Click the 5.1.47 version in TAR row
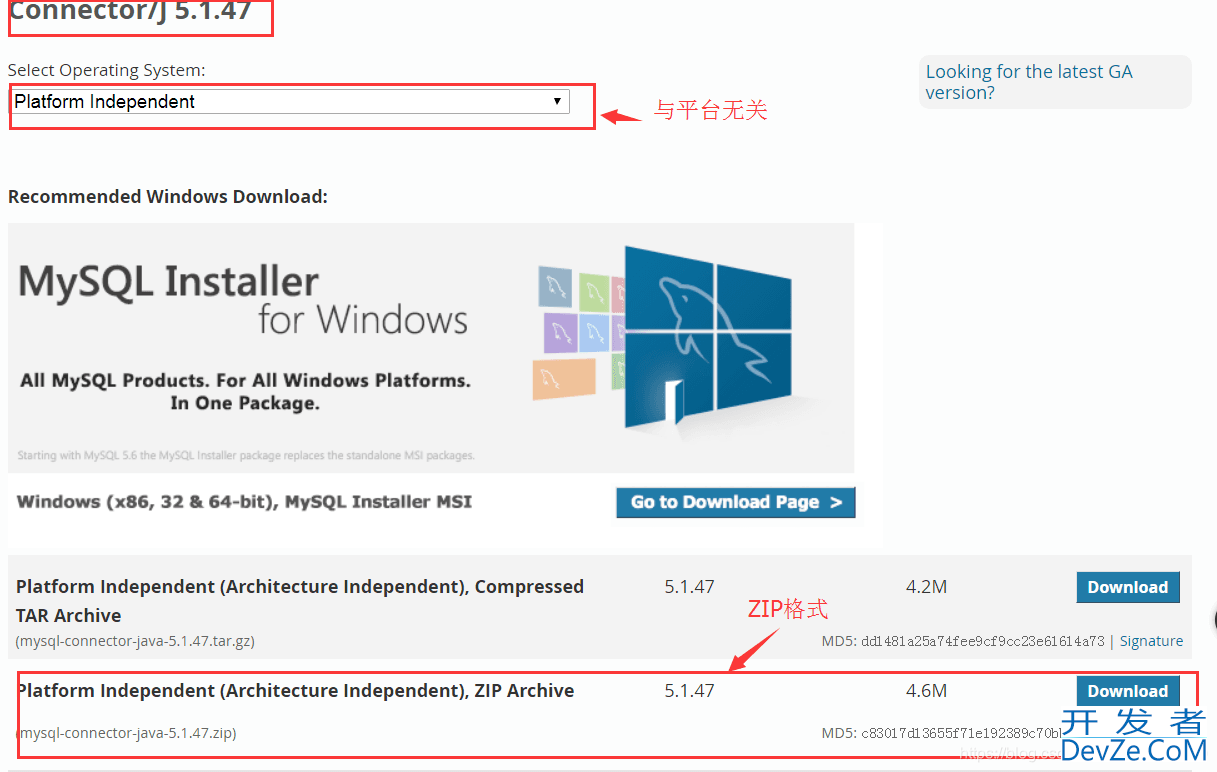This screenshot has width=1217, height=772. pos(689,587)
